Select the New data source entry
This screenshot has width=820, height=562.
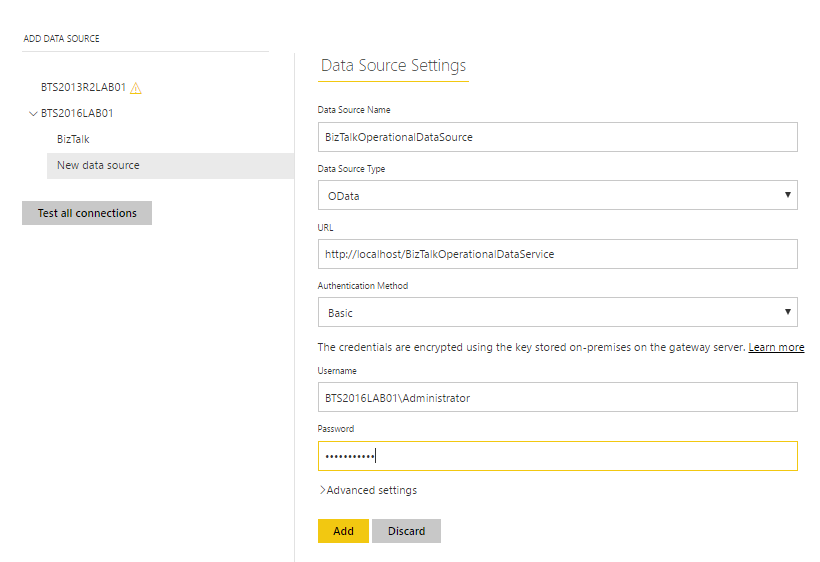pyautogui.click(x=98, y=166)
